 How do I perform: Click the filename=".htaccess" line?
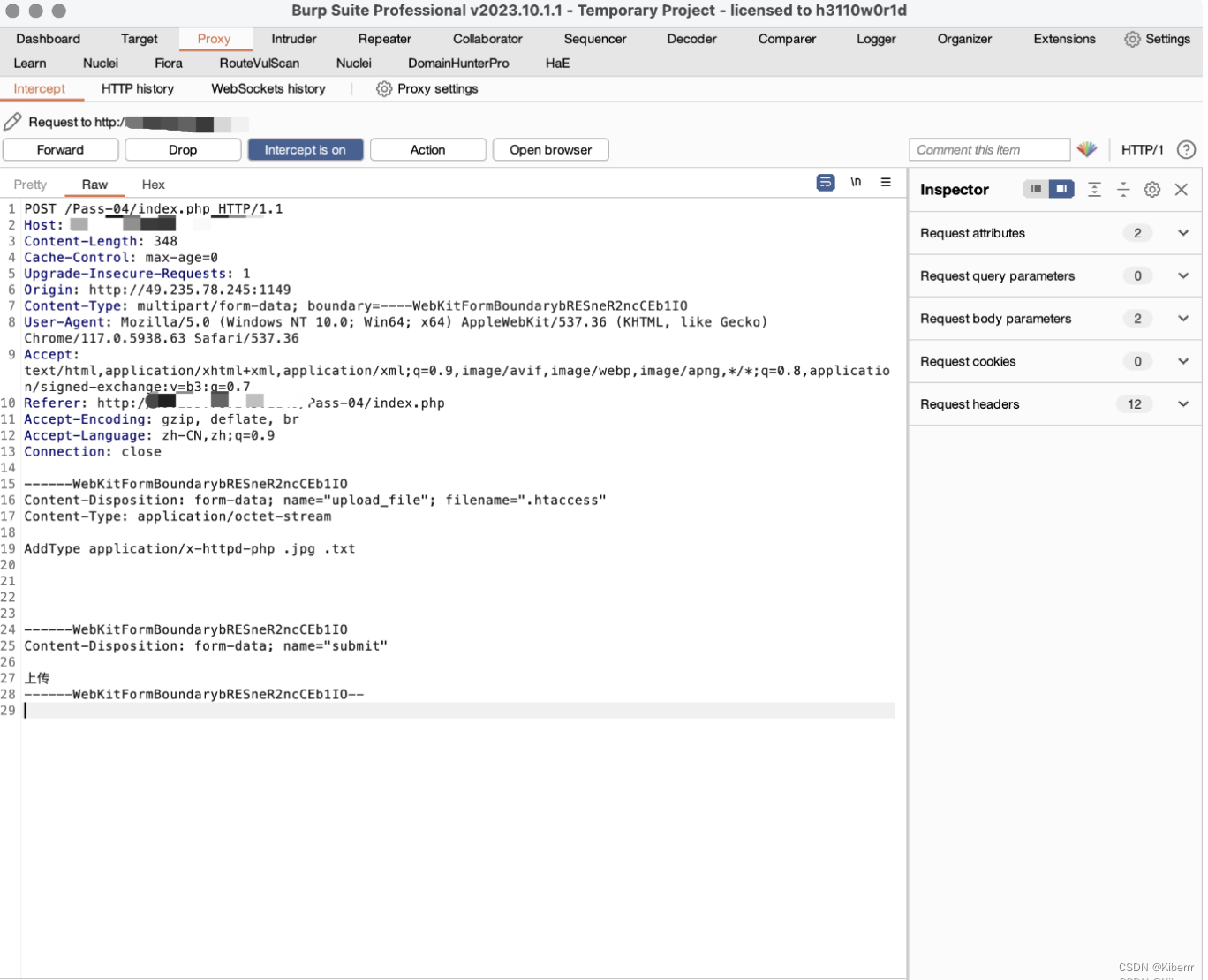[x=316, y=501]
